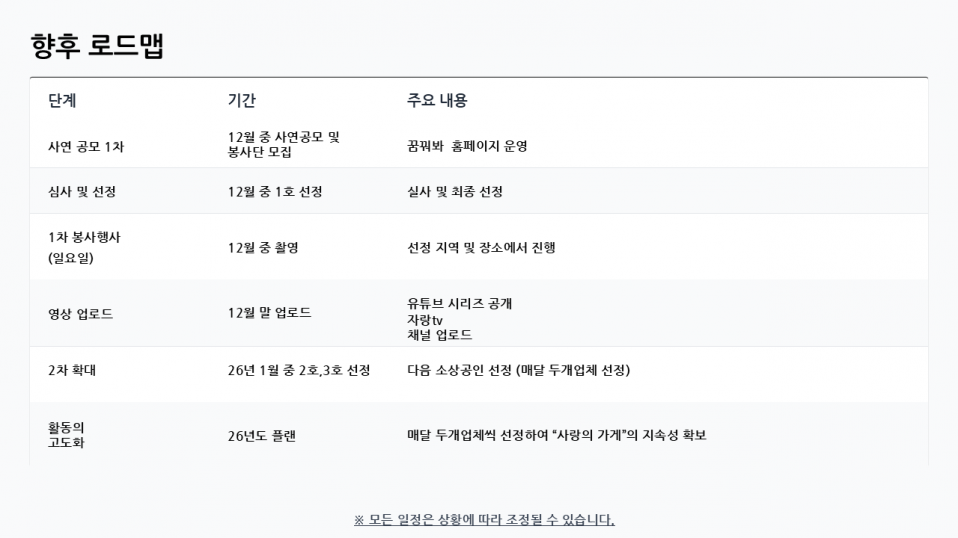This screenshot has width=958, height=538.
Task: Click the '12월 중 촬영' cell
Action: pos(263,247)
